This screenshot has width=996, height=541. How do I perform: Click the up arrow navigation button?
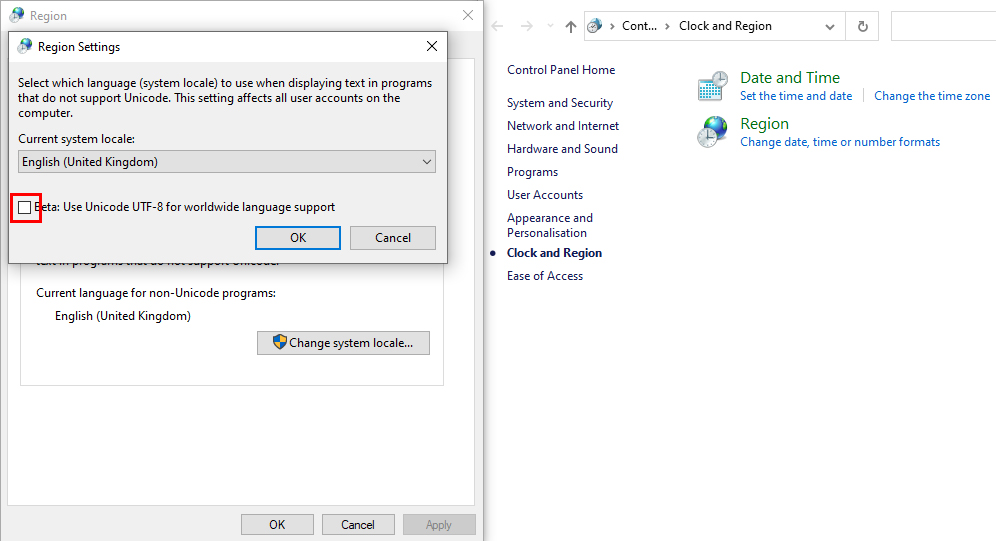571,27
